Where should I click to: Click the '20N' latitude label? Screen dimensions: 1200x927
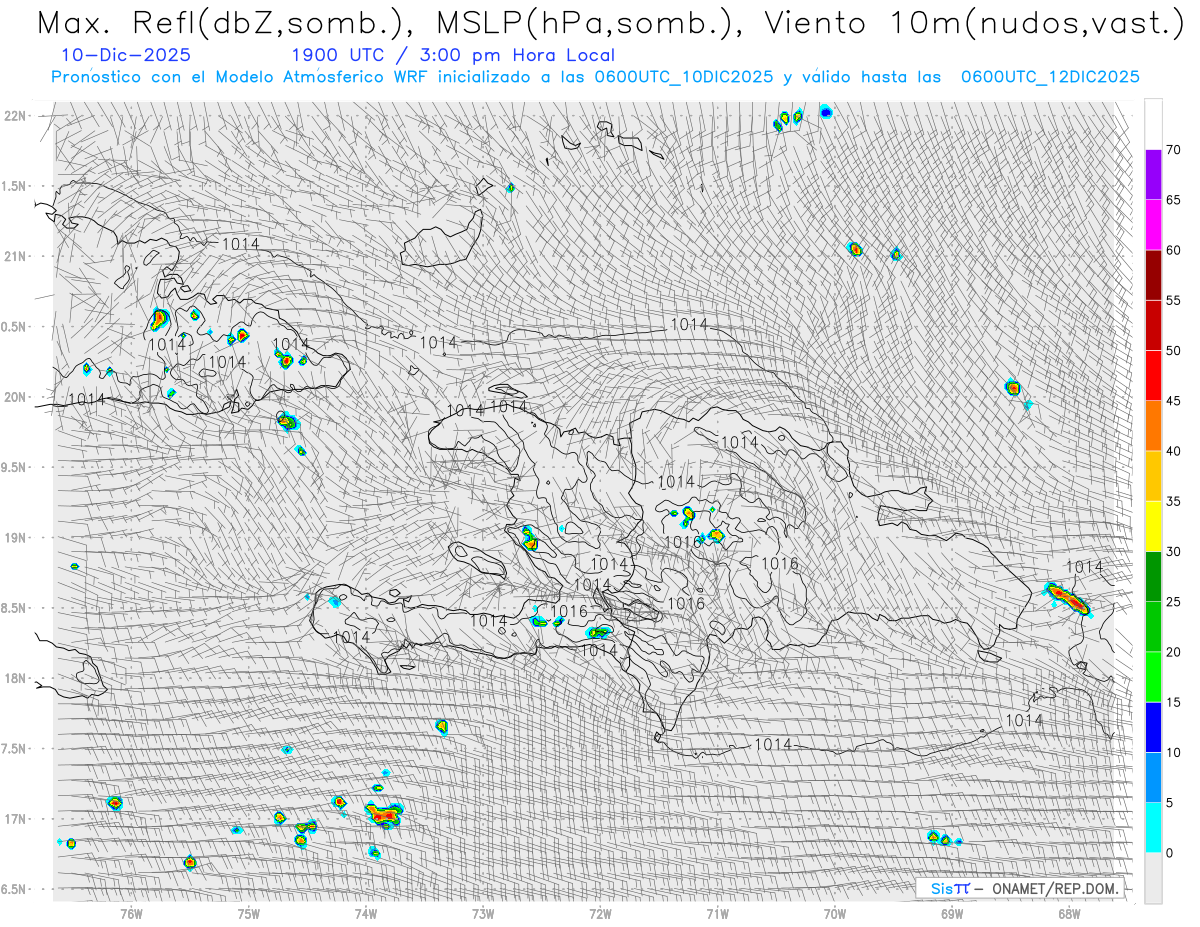tap(17, 397)
